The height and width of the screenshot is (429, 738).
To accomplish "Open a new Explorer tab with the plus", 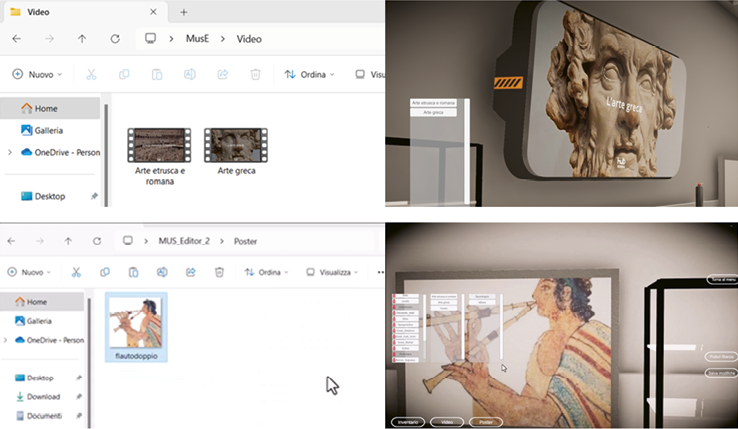I will [x=184, y=12].
